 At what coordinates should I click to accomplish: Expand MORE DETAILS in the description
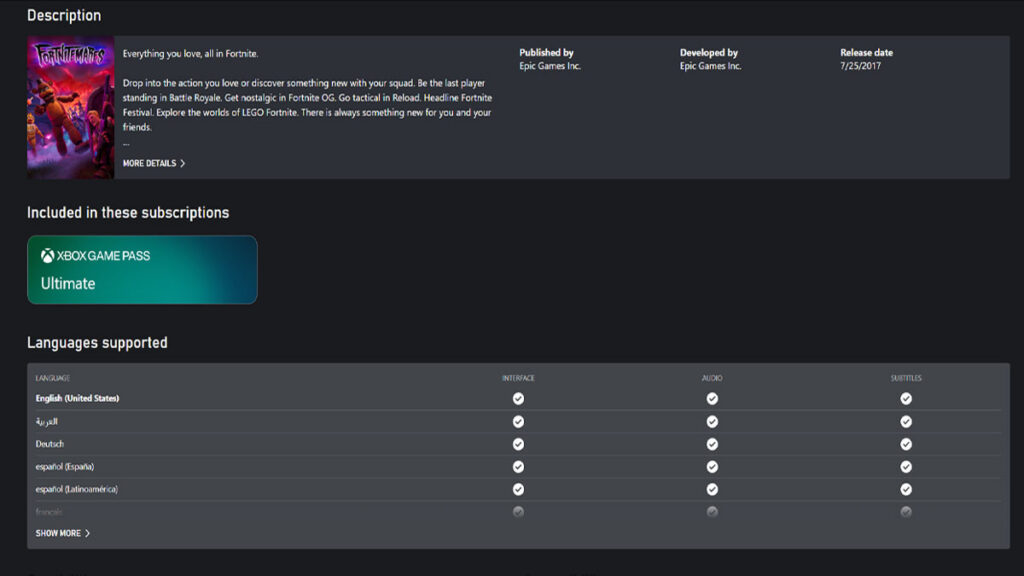click(x=154, y=163)
